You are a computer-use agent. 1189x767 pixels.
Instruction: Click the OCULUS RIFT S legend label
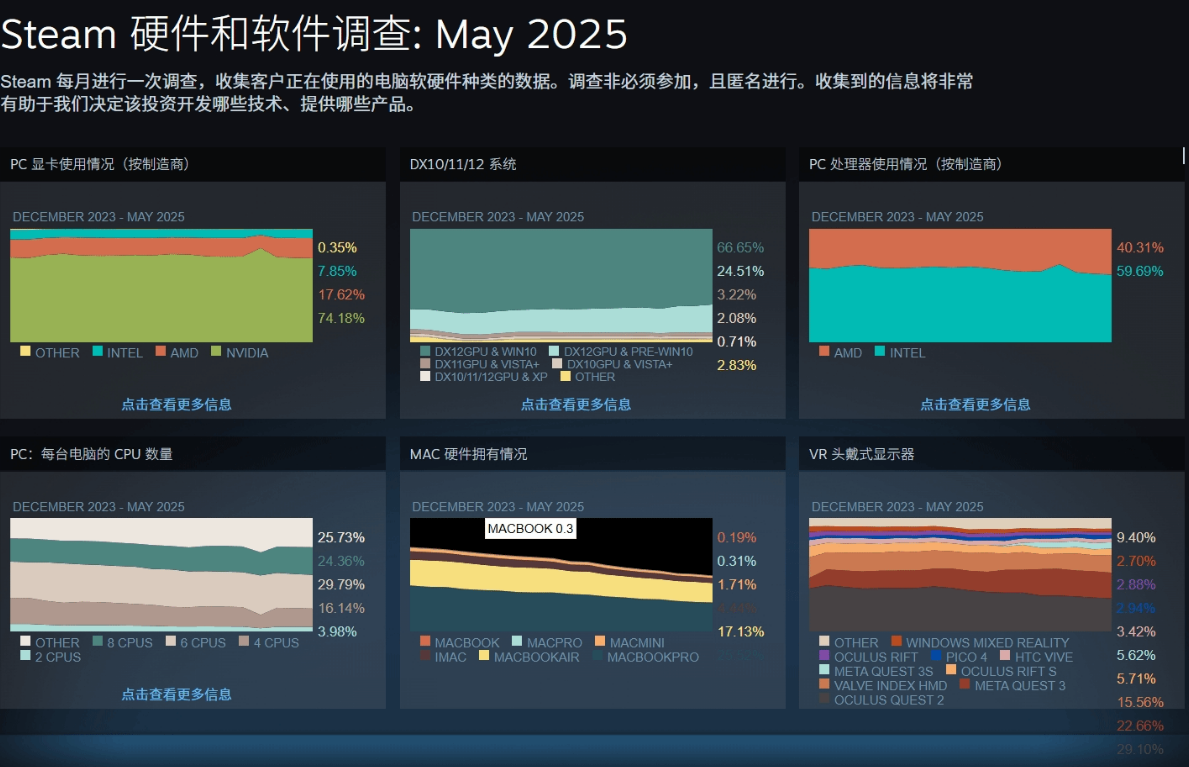(x=1009, y=671)
